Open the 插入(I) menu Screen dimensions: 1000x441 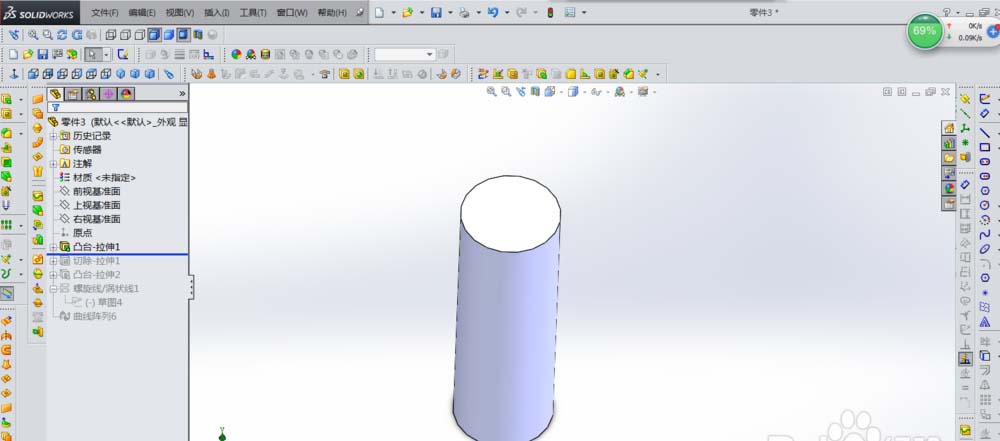click(x=217, y=13)
